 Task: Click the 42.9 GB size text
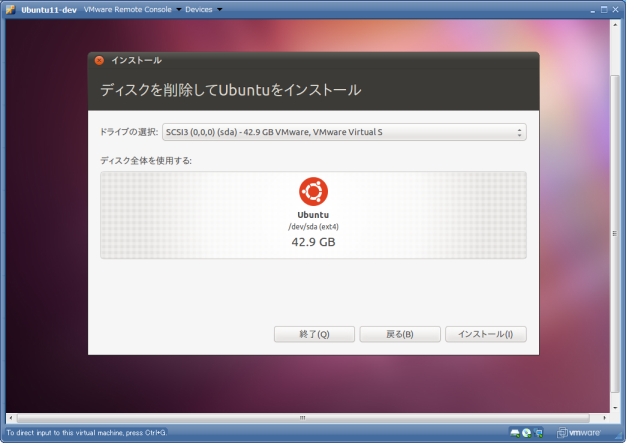[313, 242]
